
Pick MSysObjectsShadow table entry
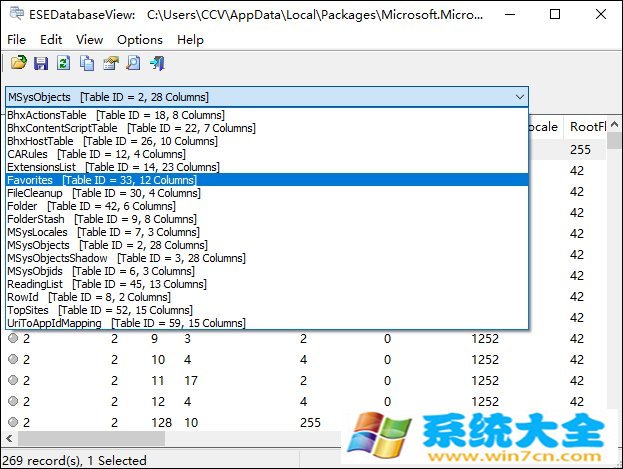(x=267, y=258)
